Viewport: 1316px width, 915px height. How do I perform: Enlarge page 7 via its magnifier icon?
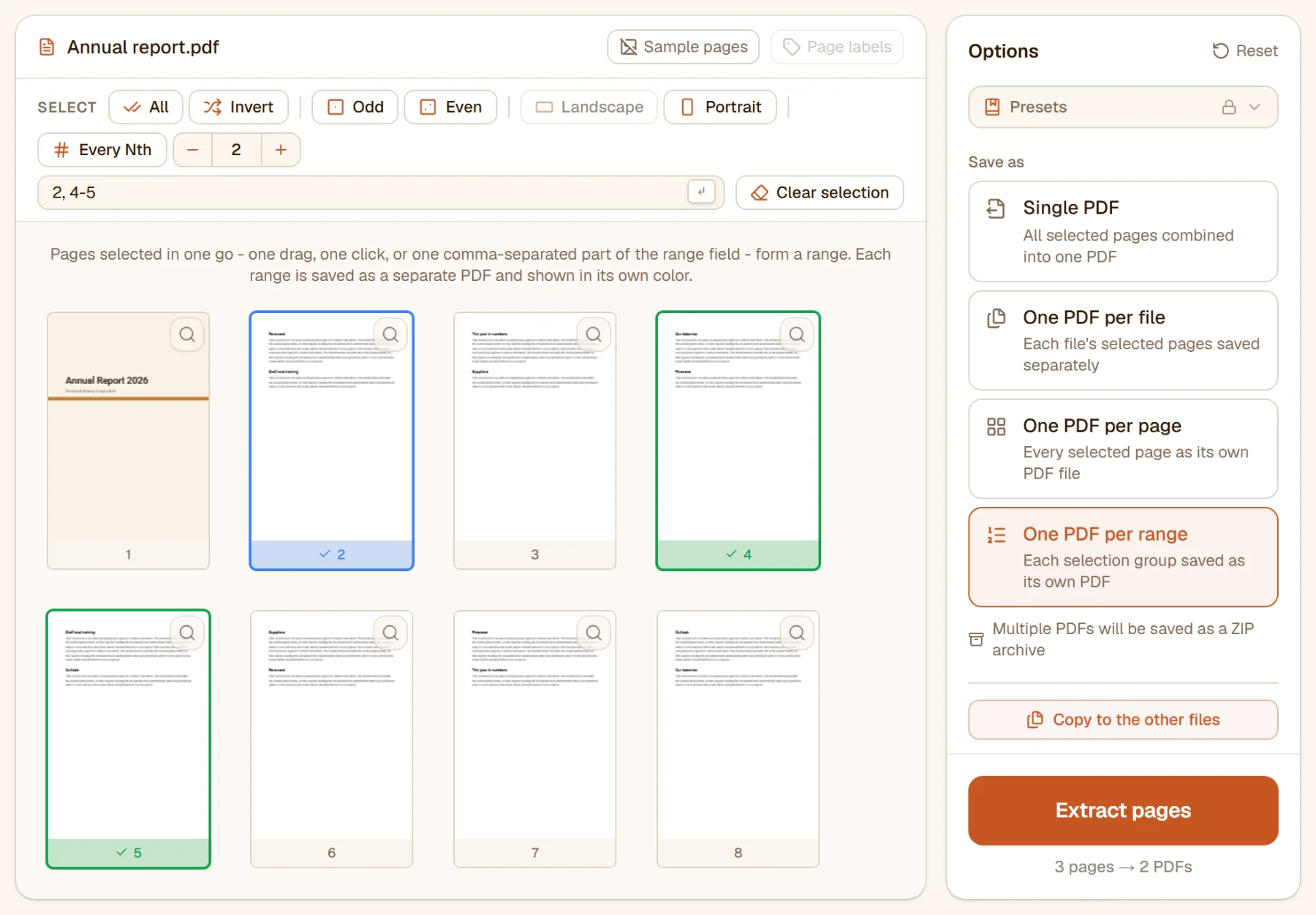coord(594,633)
